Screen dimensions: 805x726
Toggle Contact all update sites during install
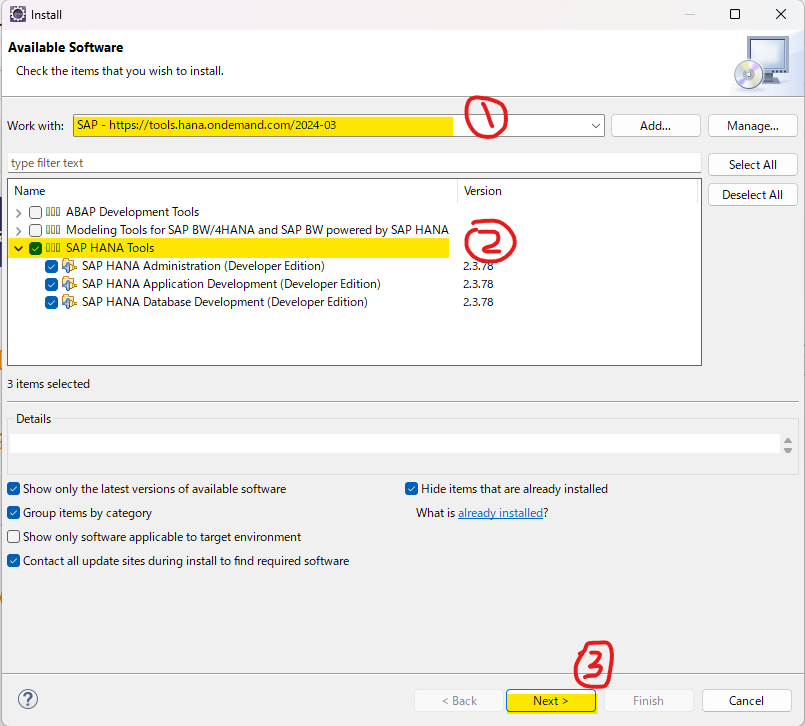(x=14, y=561)
